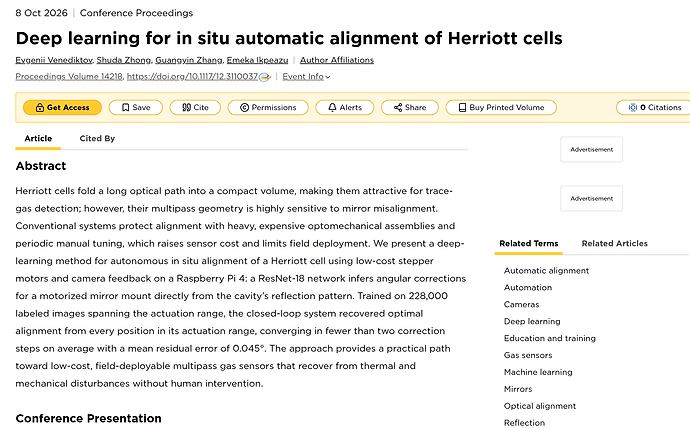690x428 pixels.
Task: Expand the Event Info dropdown
Action: point(306,77)
